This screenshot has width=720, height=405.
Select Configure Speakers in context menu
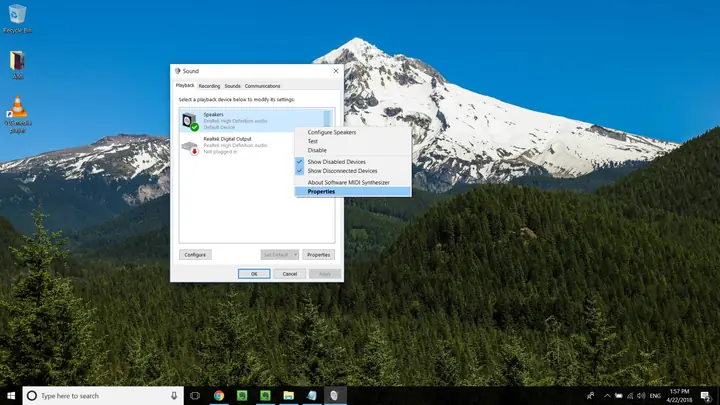pos(331,132)
